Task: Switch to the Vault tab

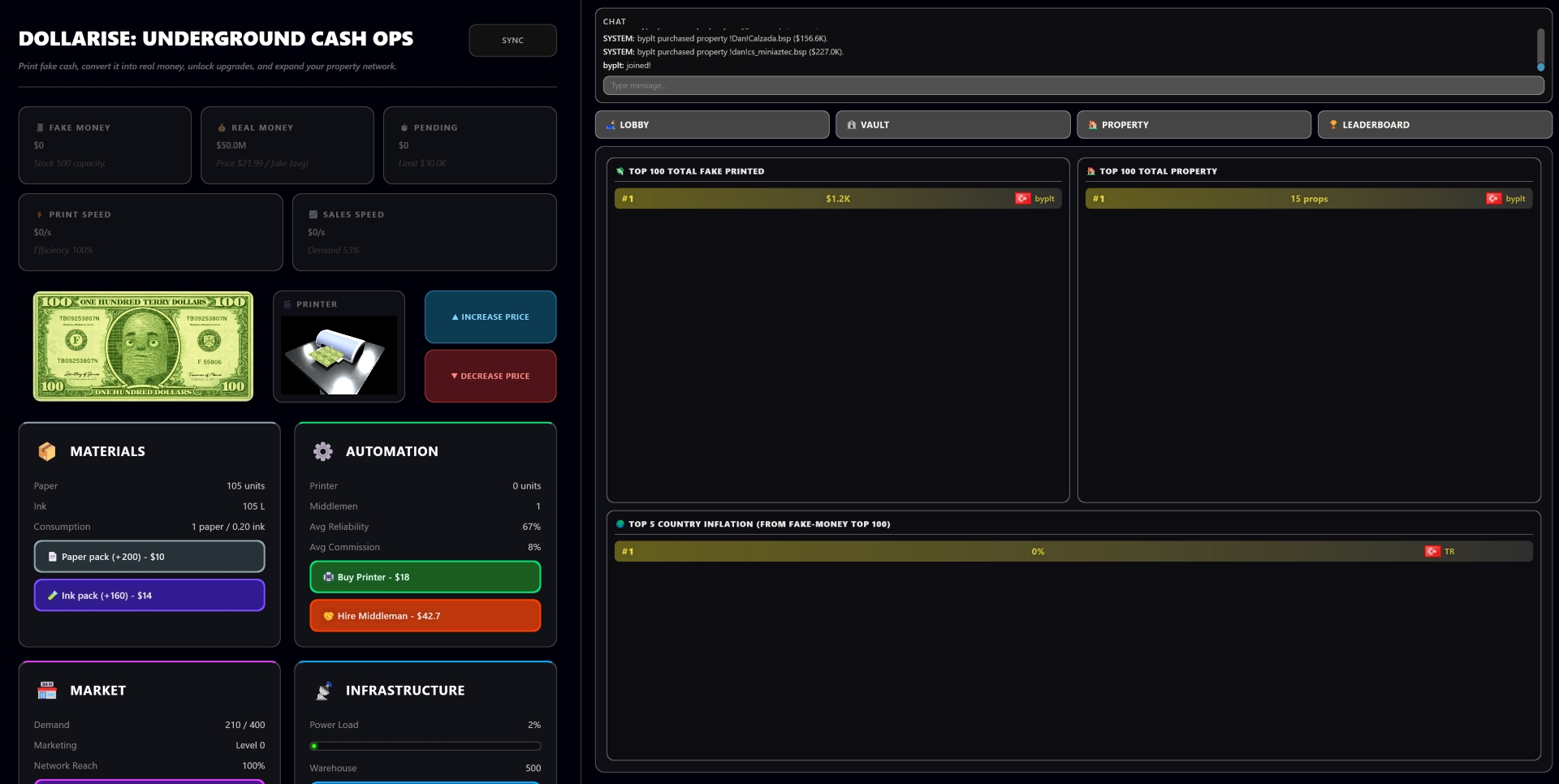Action: [x=952, y=125]
